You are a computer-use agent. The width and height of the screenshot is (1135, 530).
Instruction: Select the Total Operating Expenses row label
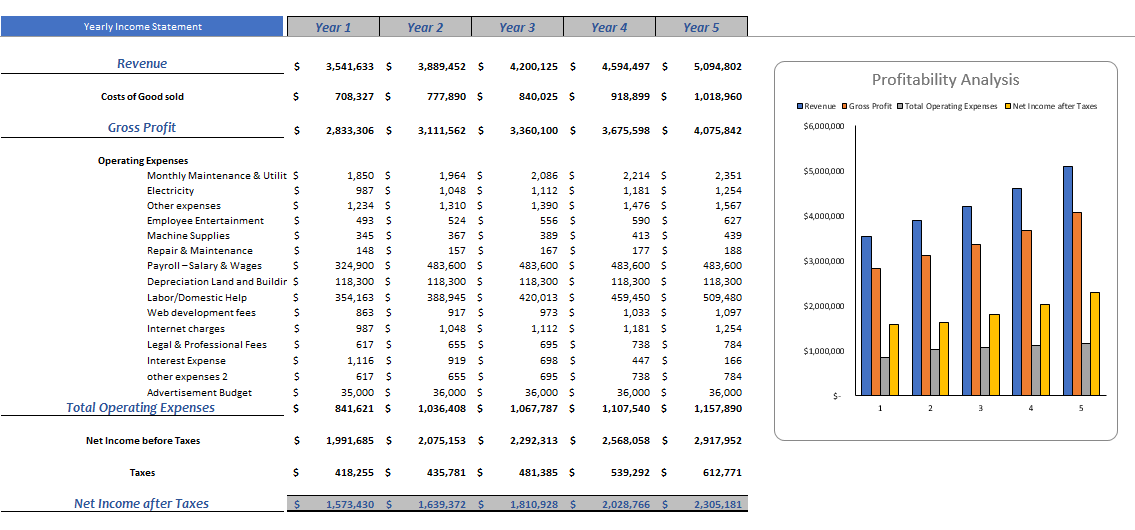point(140,408)
